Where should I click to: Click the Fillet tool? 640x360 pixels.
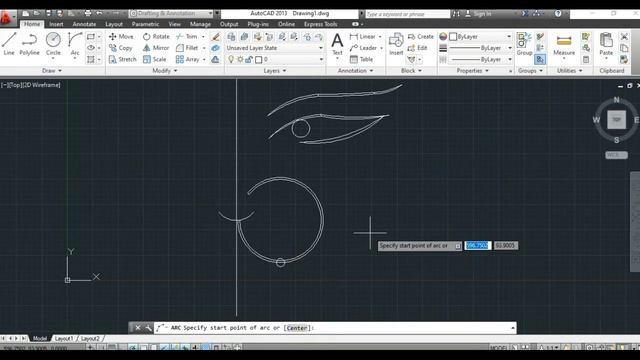point(187,48)
